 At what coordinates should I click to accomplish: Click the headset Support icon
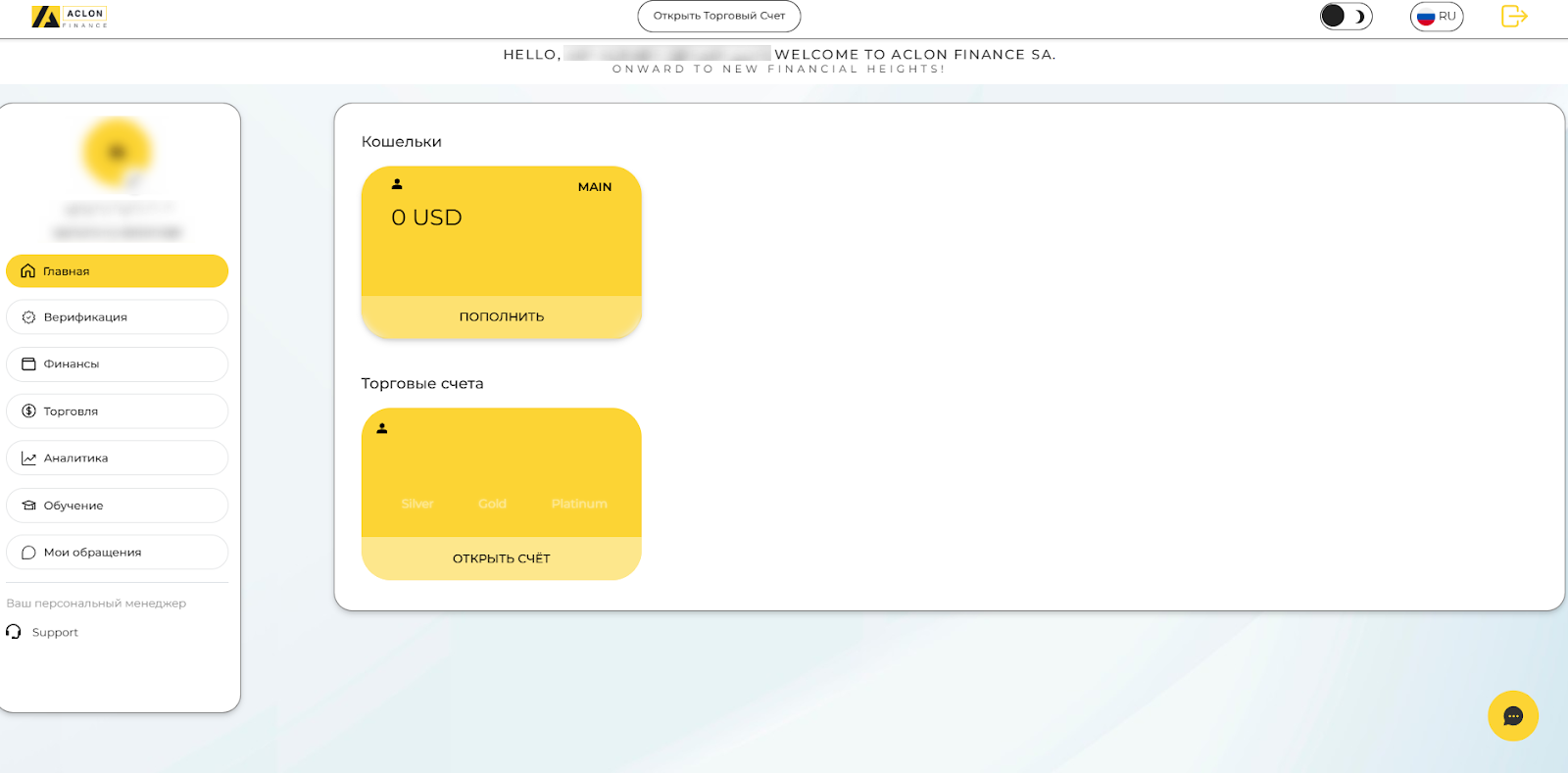(x=14, y=632)
